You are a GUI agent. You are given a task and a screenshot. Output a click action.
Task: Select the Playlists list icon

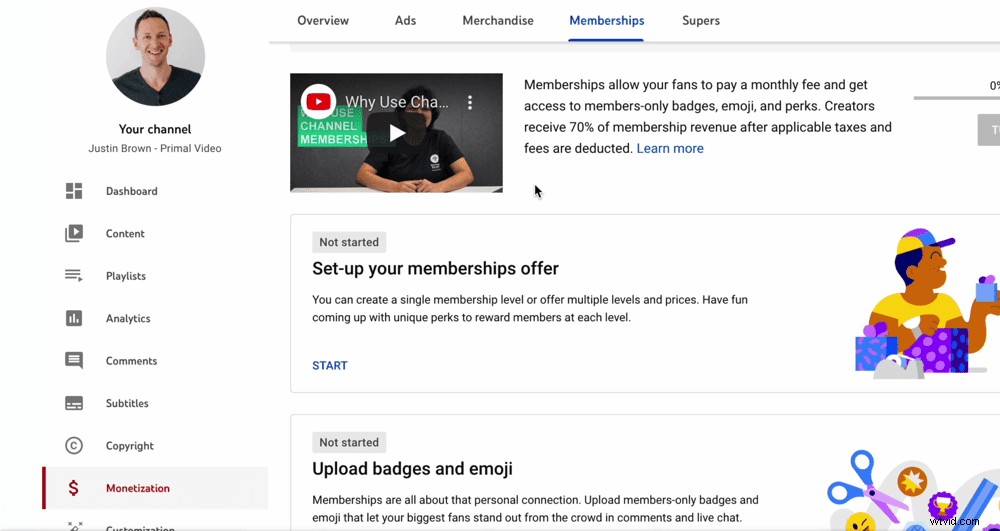click(74, 276)
